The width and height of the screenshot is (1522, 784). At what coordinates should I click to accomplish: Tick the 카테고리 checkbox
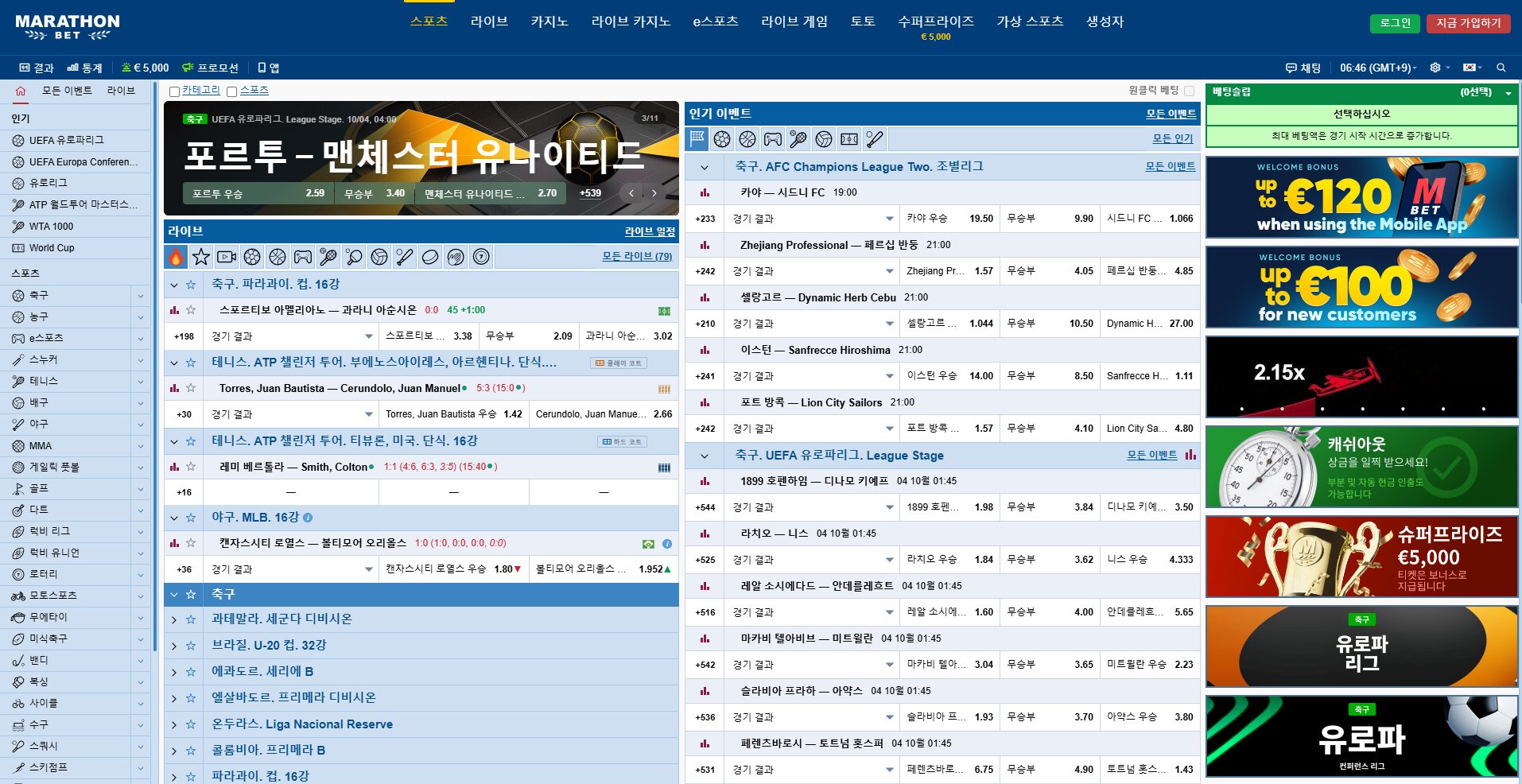(x=174, y=91)
